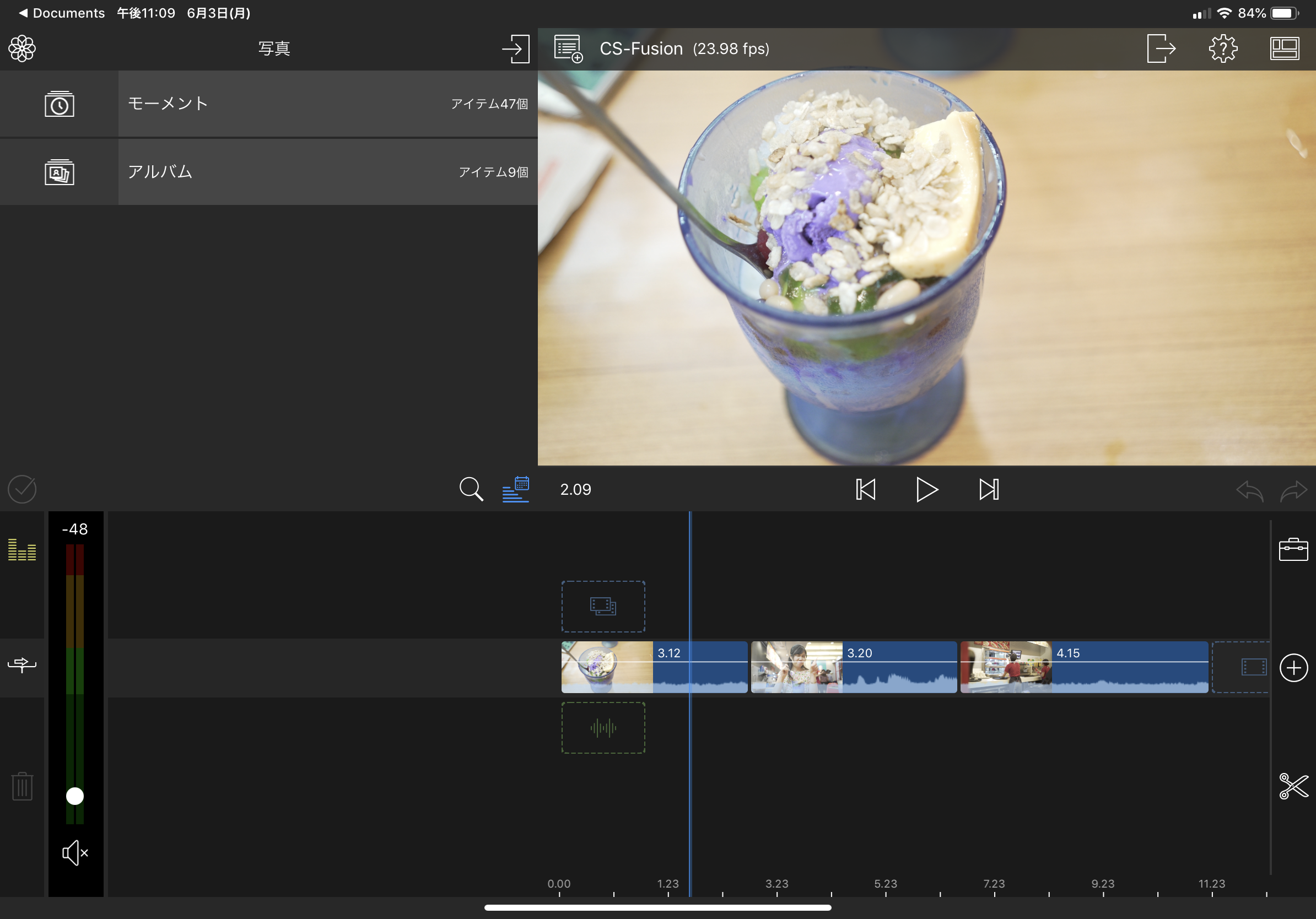
Task: Expand the モーメント moments folder
Action: 269,104
